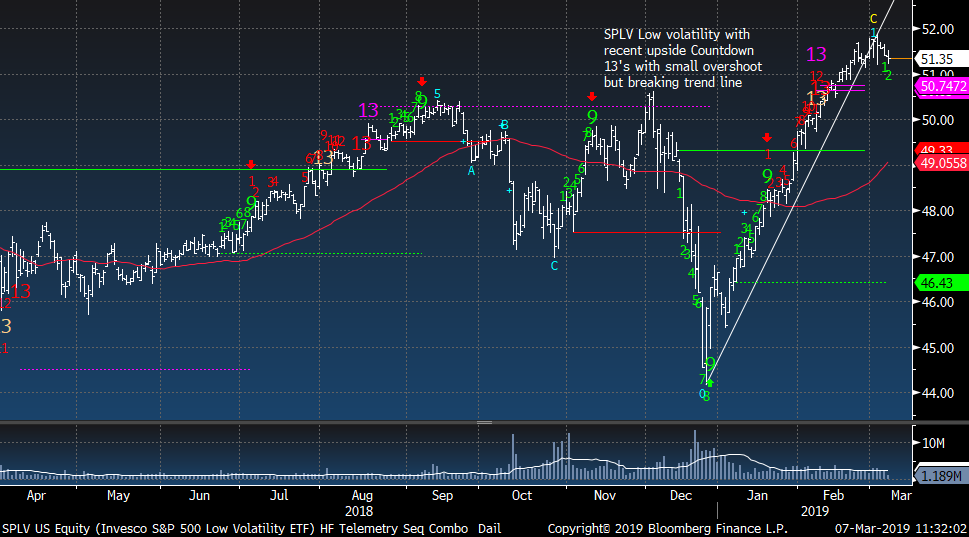
Task: Click the 10M volume axis label
Action: click(x=933, y=443)
